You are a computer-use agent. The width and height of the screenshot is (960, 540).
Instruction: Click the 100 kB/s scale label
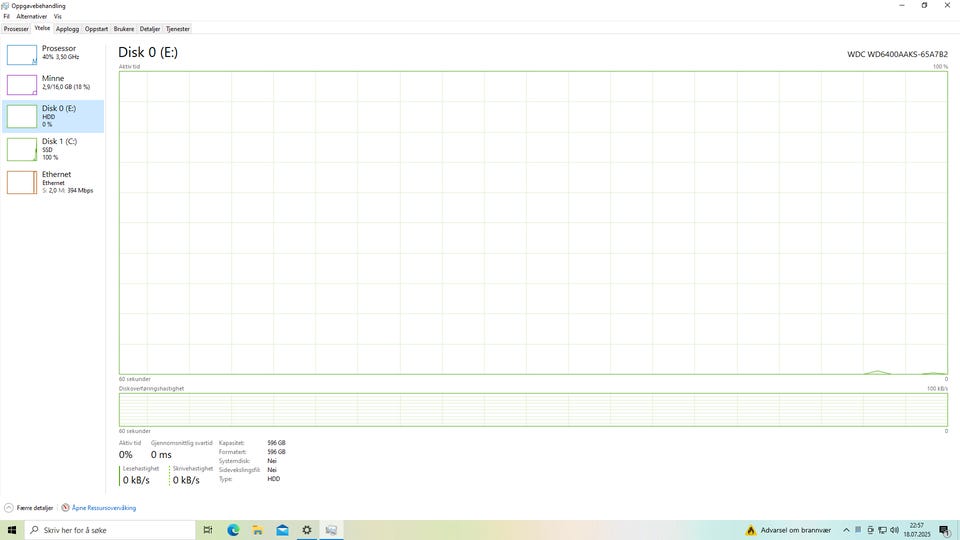click(937, 389)
